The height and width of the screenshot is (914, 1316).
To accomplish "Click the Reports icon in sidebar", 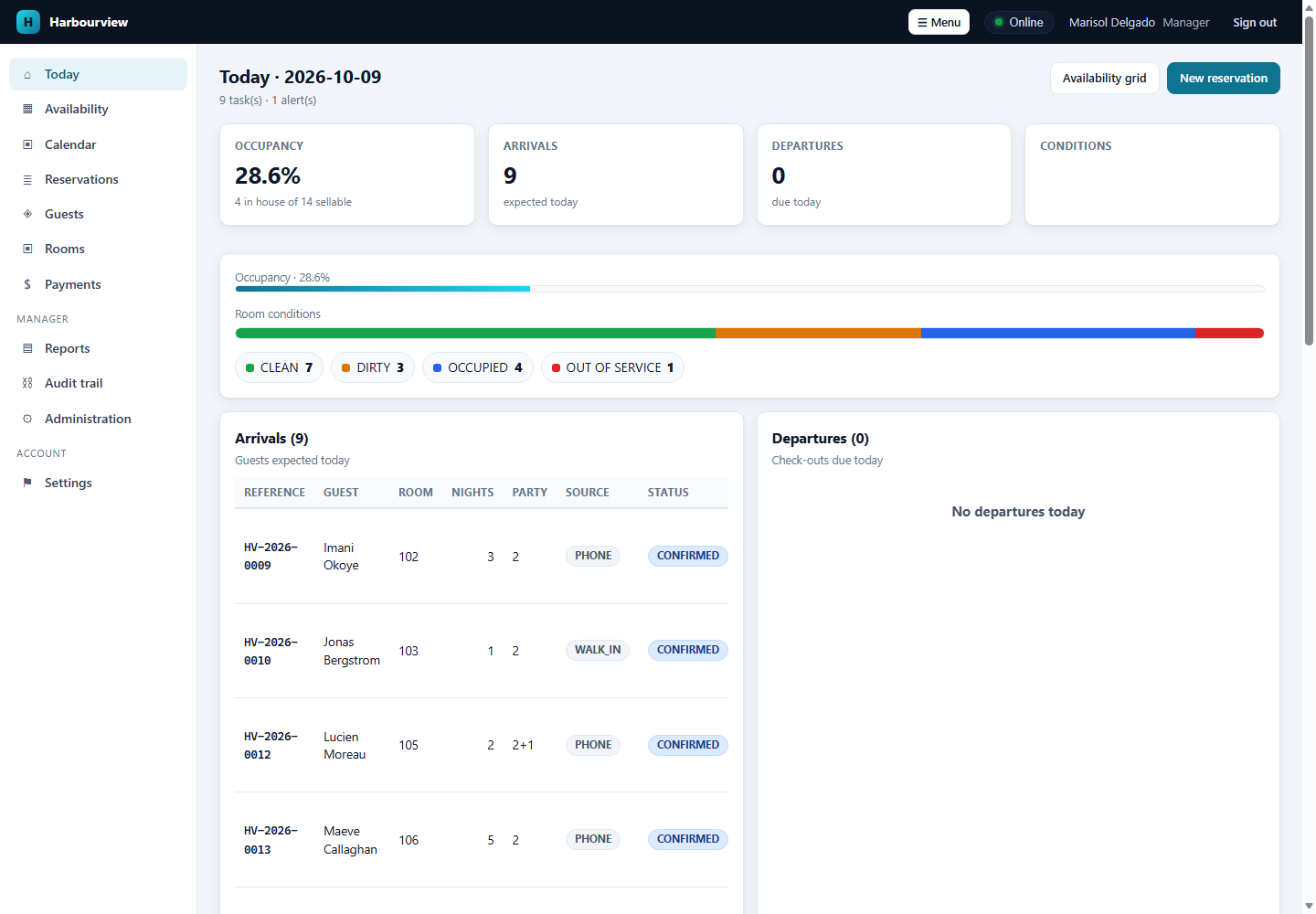I will click(x=27, y=348).
